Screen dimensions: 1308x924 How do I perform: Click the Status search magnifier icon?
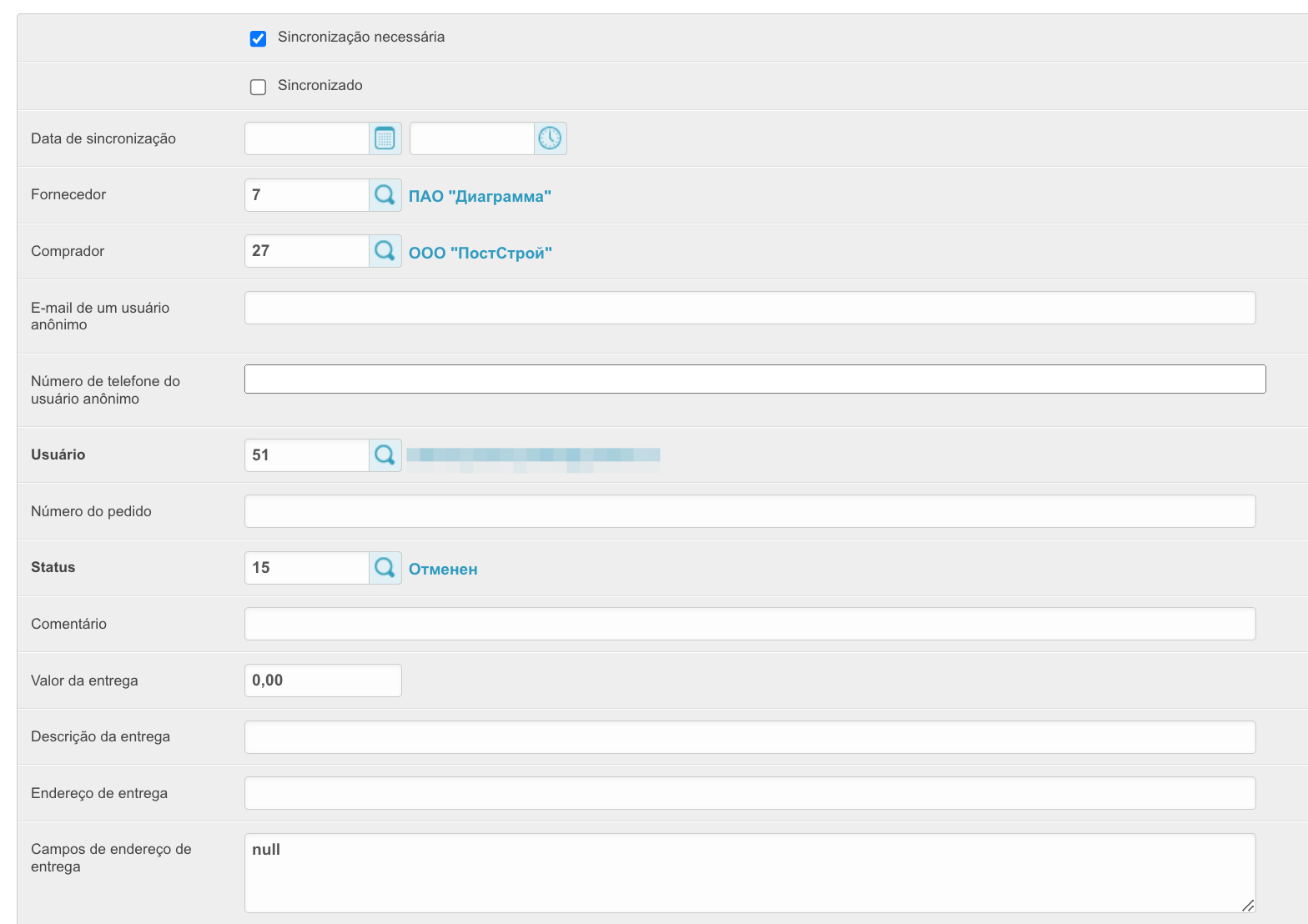pyautogui.click(x=385, y=568)
